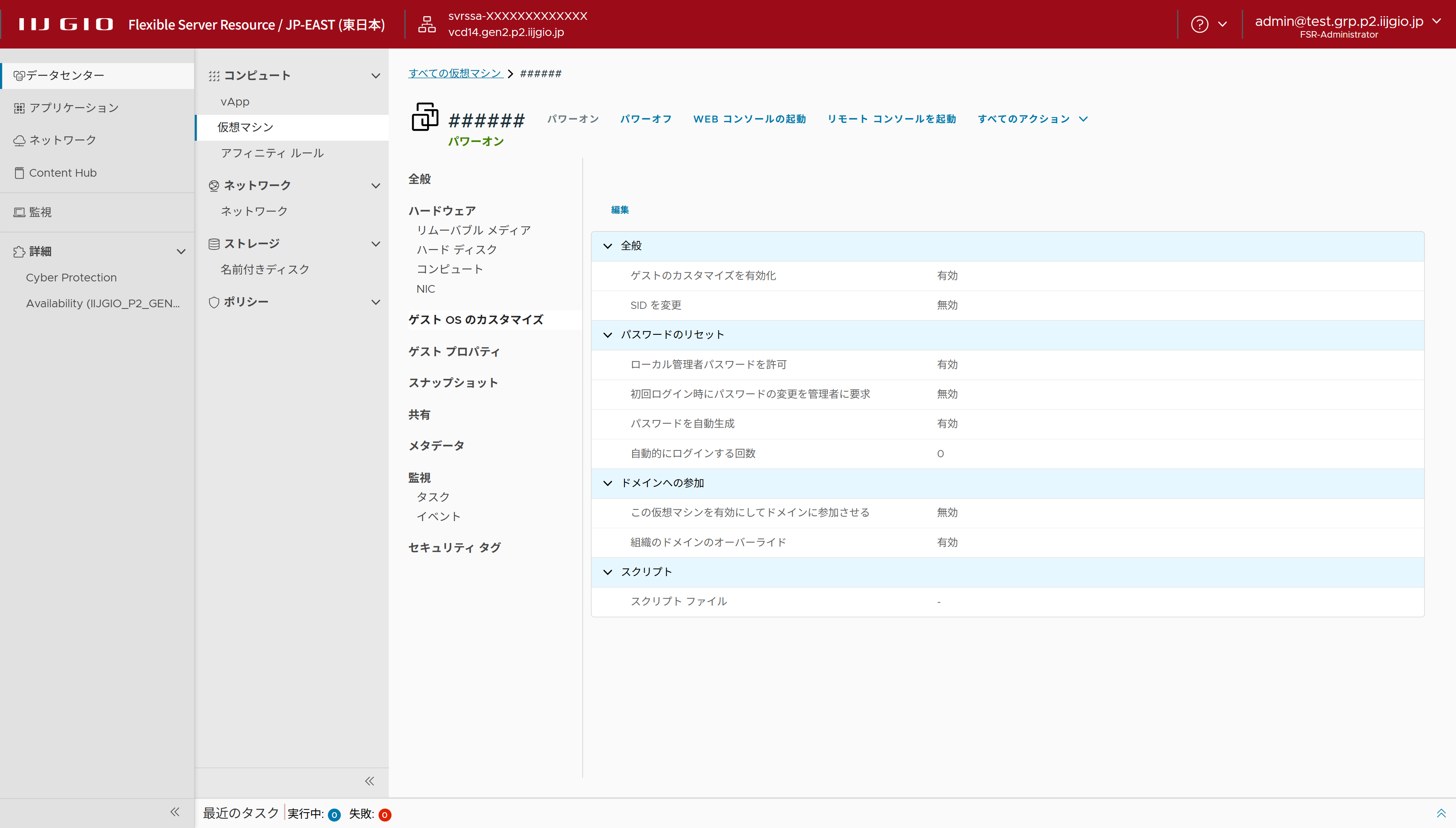Click the failed tasks red counter badge
Screen dimensions: 1456x828
(x=385, y=815)
